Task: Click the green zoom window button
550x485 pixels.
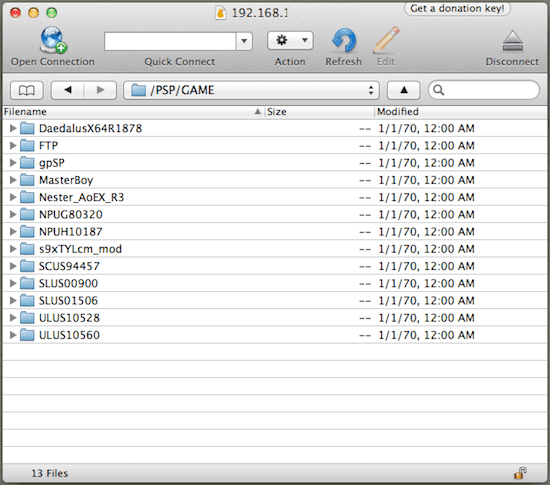Action: [x=52, y=13]
